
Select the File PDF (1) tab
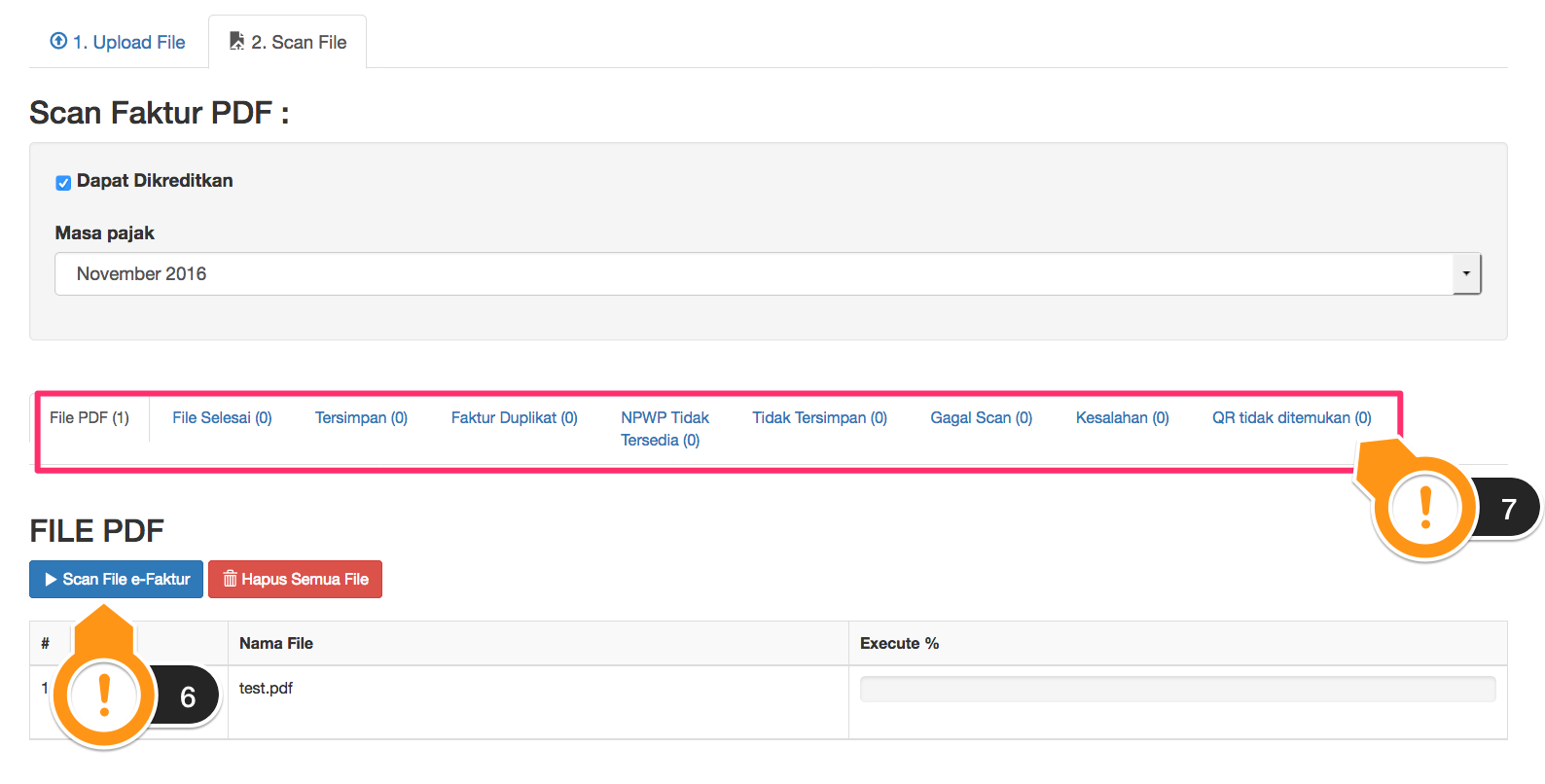tap(90, 418)
